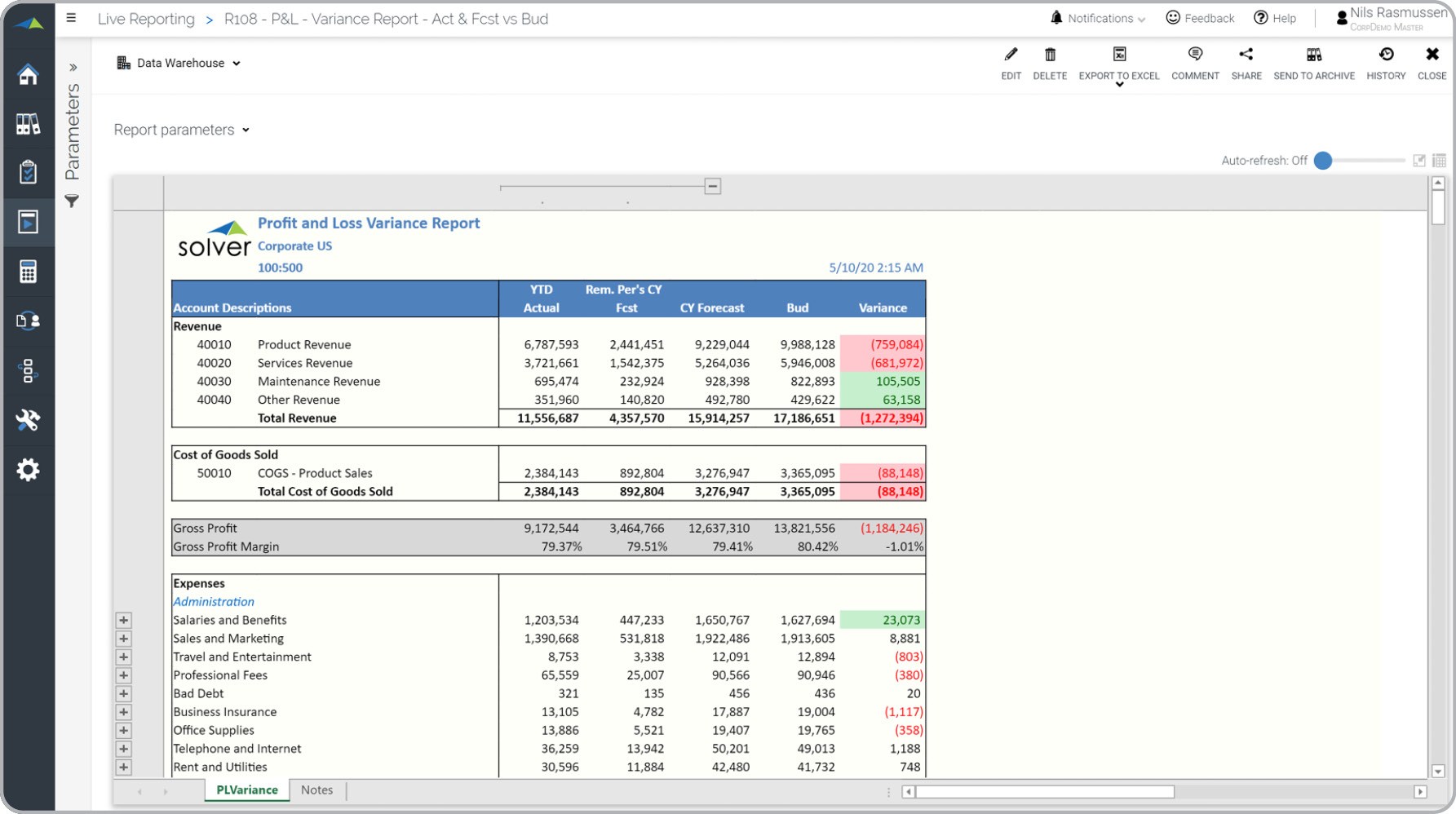Click the Live Reporting breadcrumb link
The image size is (1456, 814).
click(146, 19)
